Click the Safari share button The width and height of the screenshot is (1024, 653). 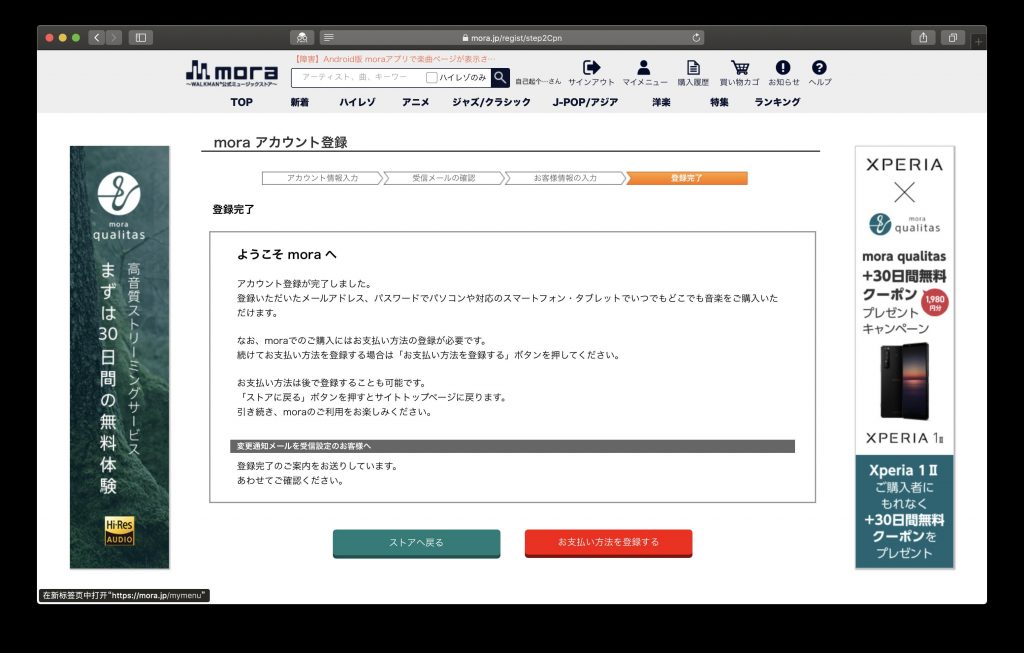tap(923, 38)
